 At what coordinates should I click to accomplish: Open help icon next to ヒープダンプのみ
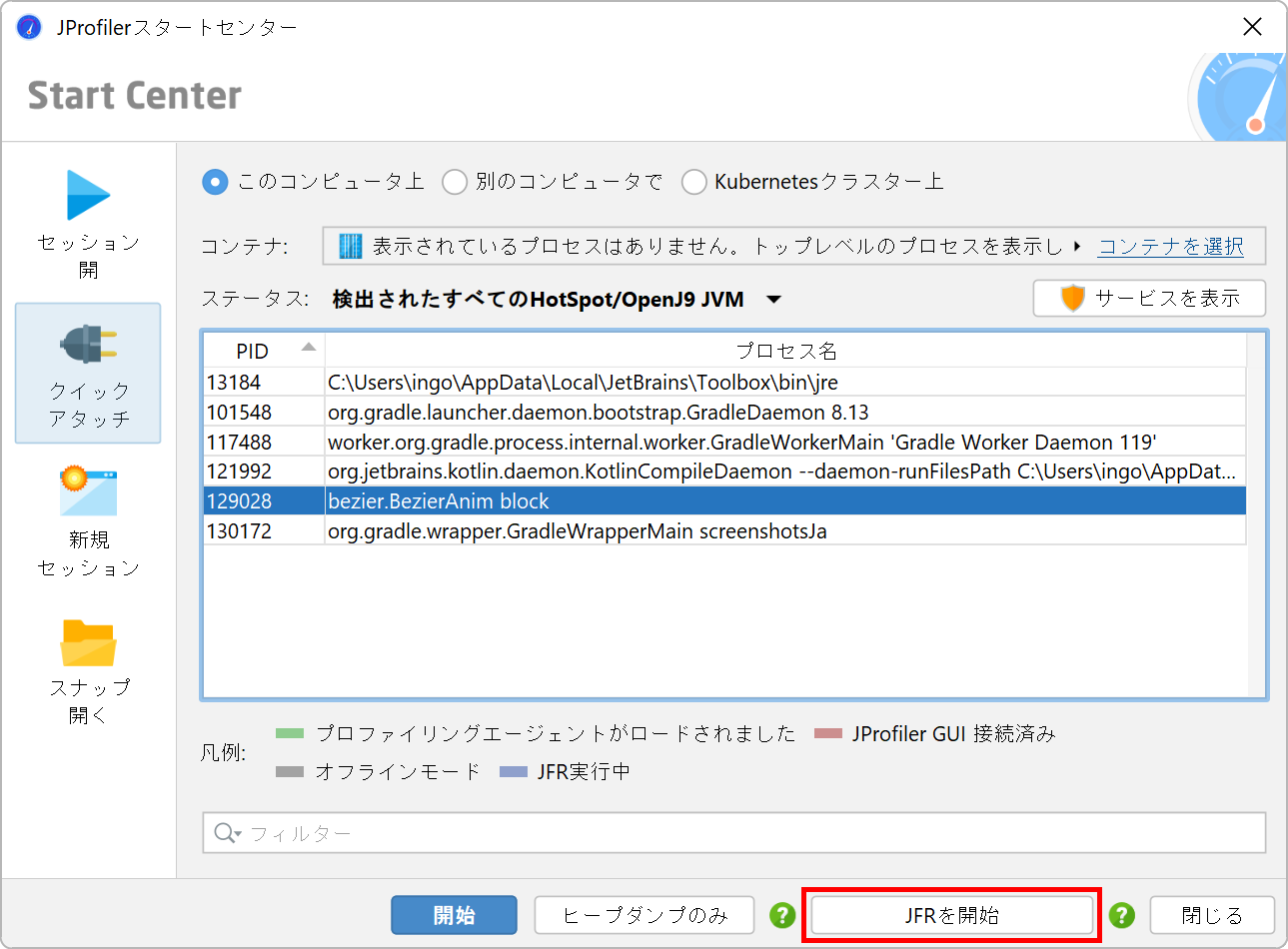click(782, 915)
